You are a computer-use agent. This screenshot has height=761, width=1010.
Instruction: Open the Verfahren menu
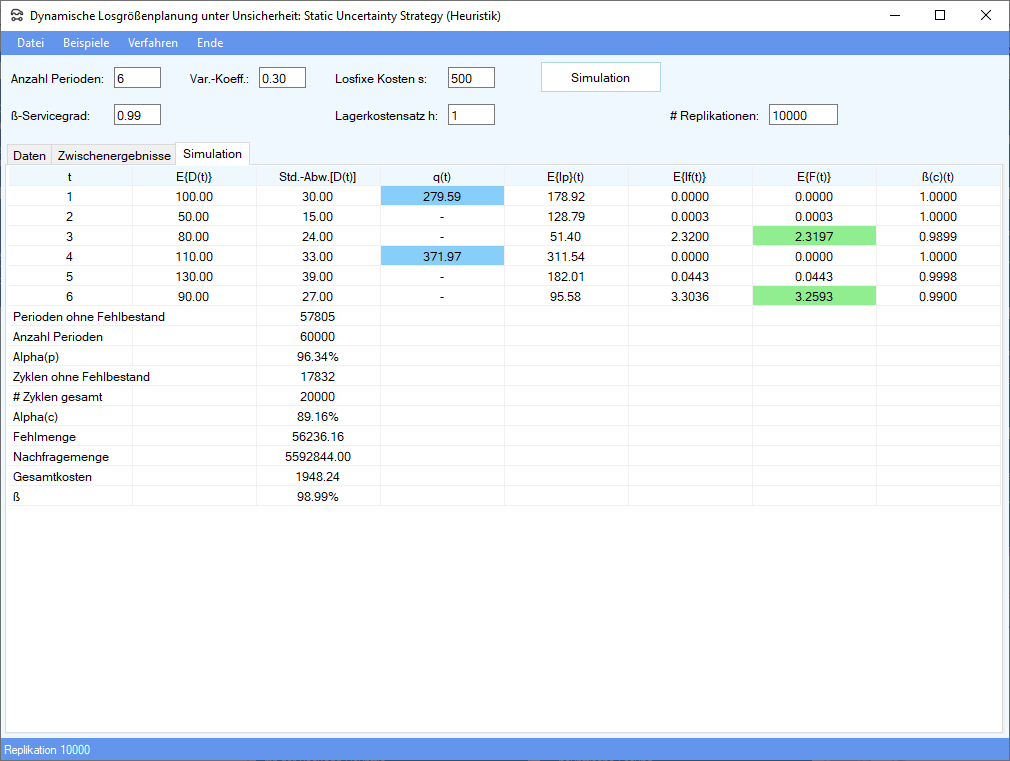153,43
